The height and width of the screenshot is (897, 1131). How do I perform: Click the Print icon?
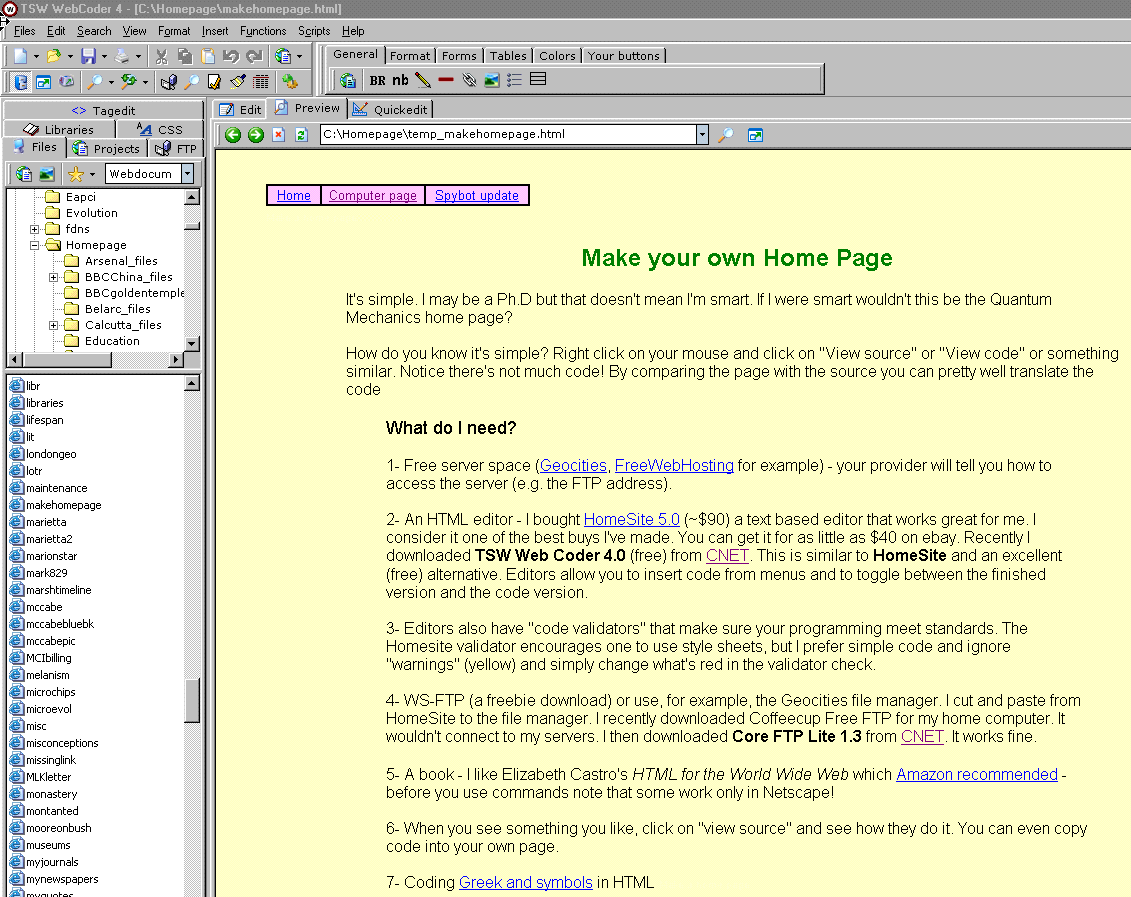[x=122, y=56]
